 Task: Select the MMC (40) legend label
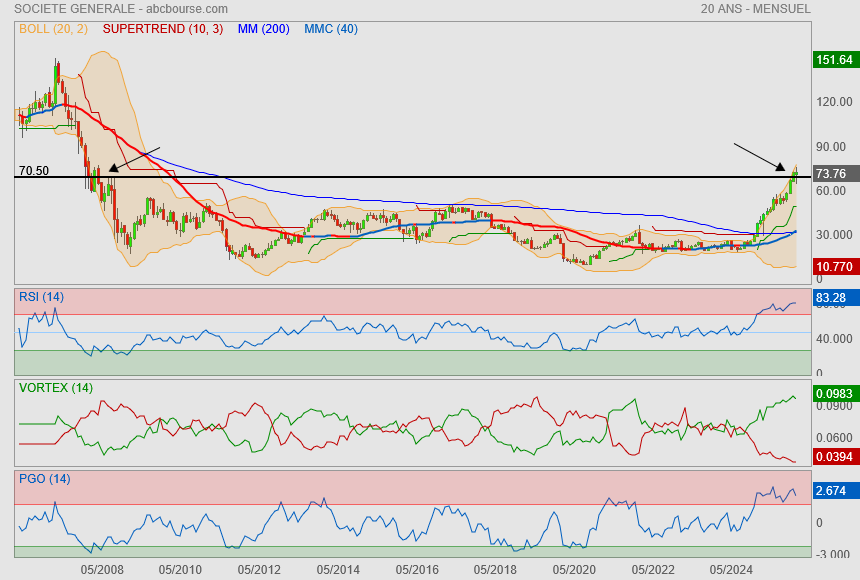click(x=331, y=29)
